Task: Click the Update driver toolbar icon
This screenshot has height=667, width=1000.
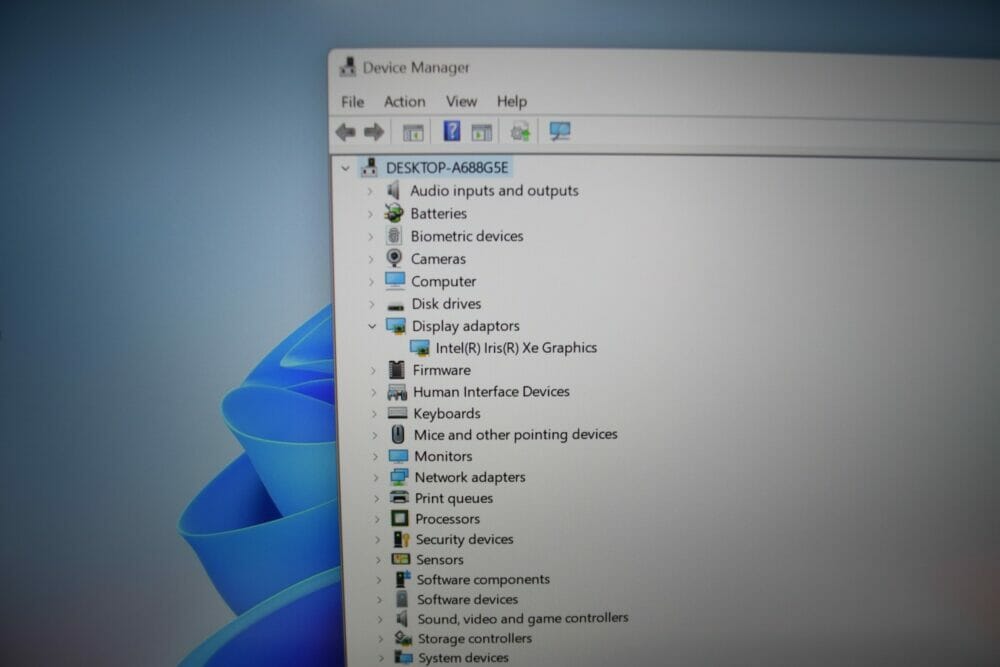Action: 520,131
